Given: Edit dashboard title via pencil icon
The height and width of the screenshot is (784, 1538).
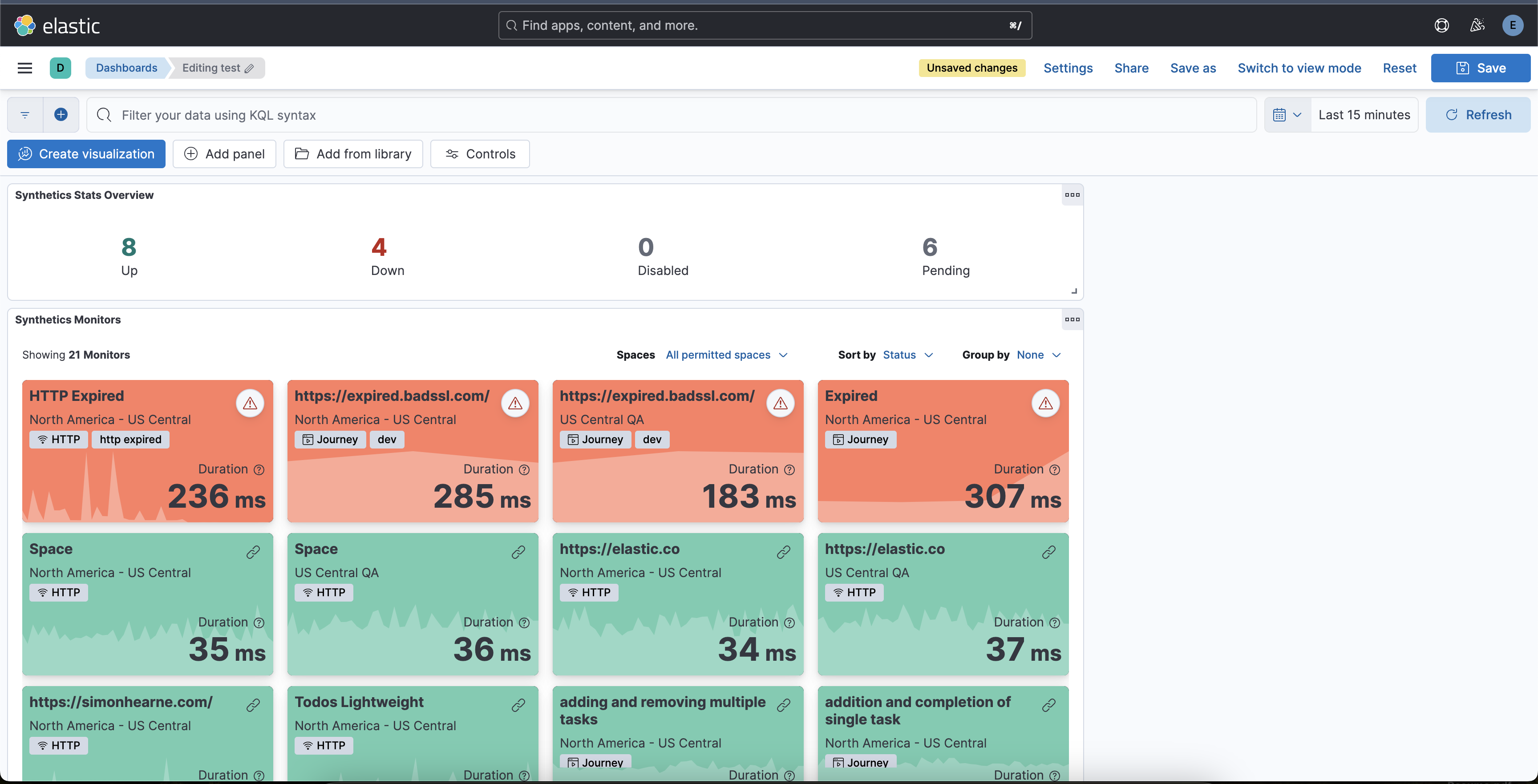Looking at the screenshot, I should (250, 69).
